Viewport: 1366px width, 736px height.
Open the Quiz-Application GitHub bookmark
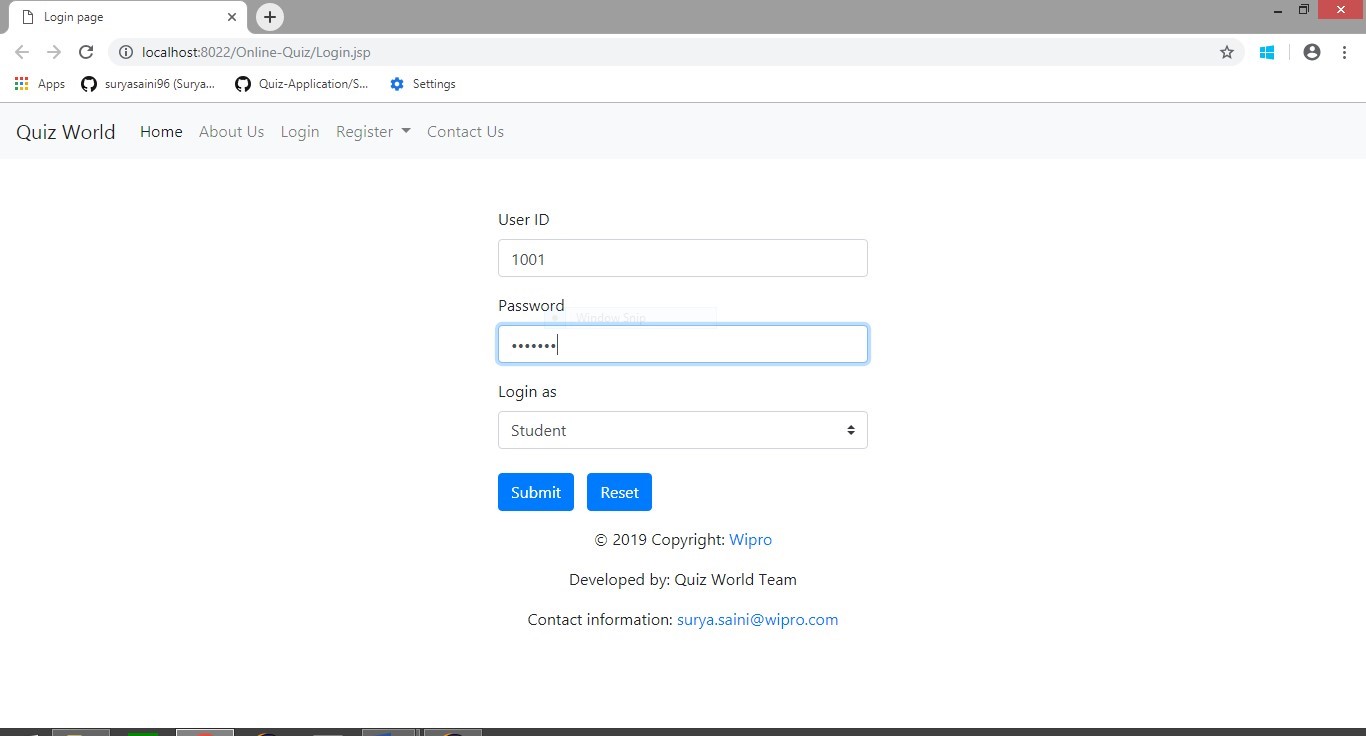coord(302,84)
